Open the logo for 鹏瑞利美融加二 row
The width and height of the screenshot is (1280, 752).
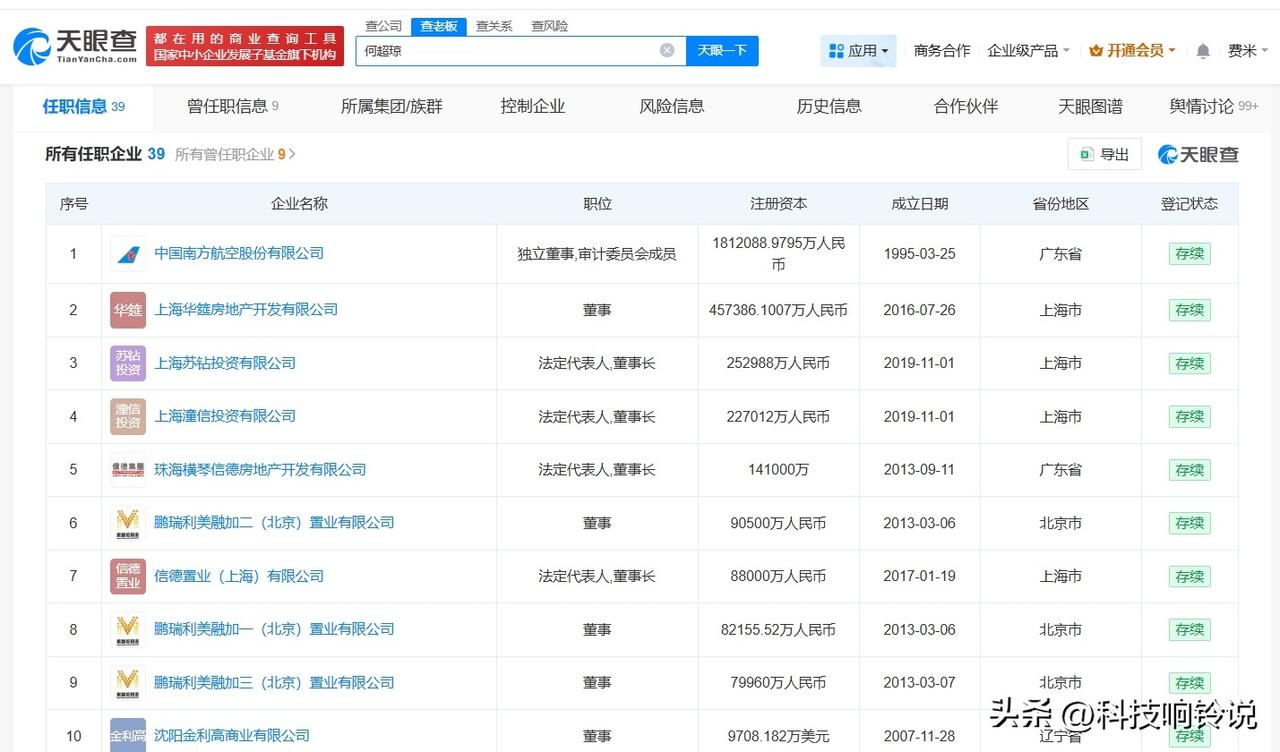point(128,523)
